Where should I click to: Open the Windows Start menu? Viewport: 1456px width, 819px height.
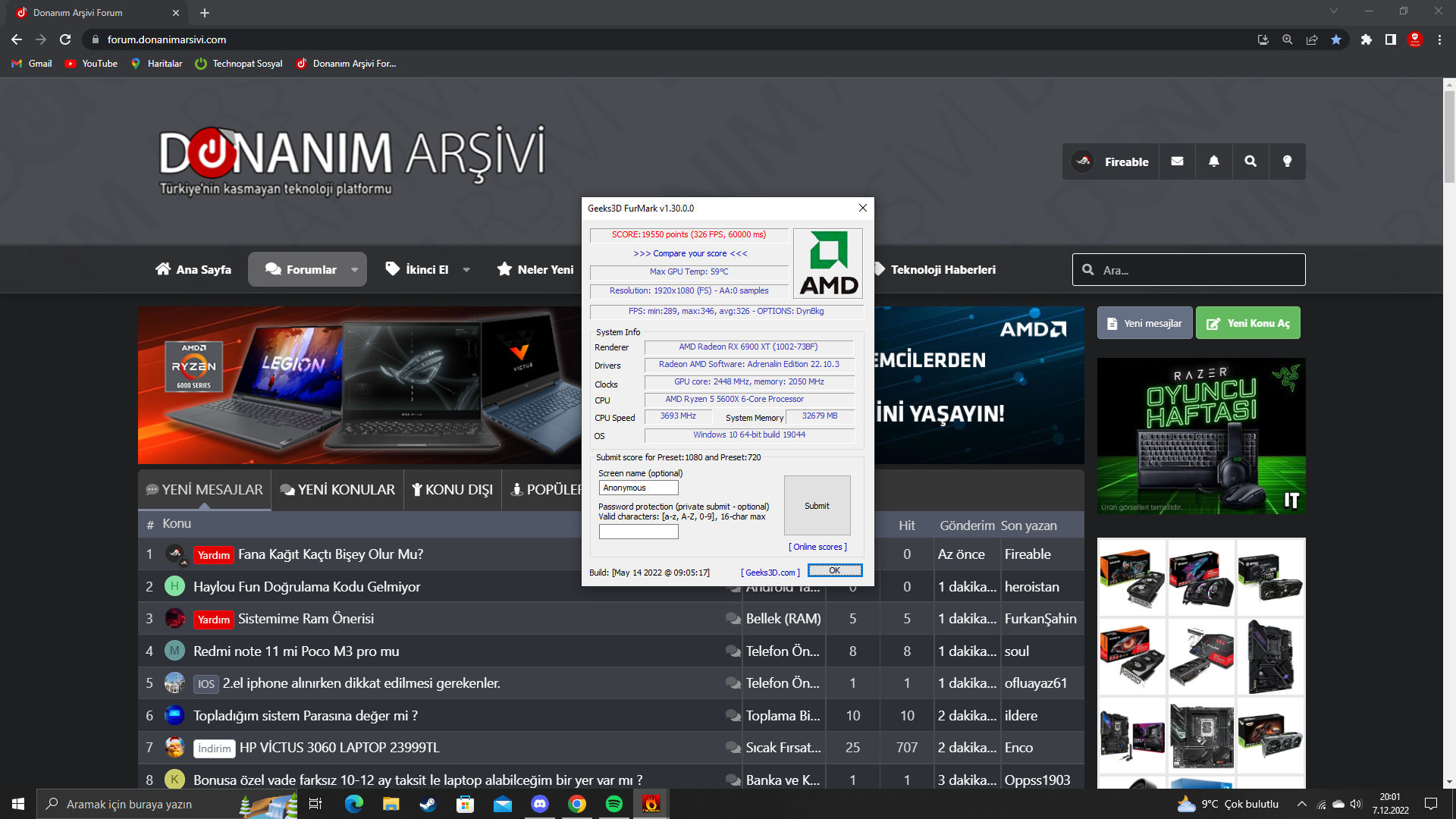coord(18,804)
